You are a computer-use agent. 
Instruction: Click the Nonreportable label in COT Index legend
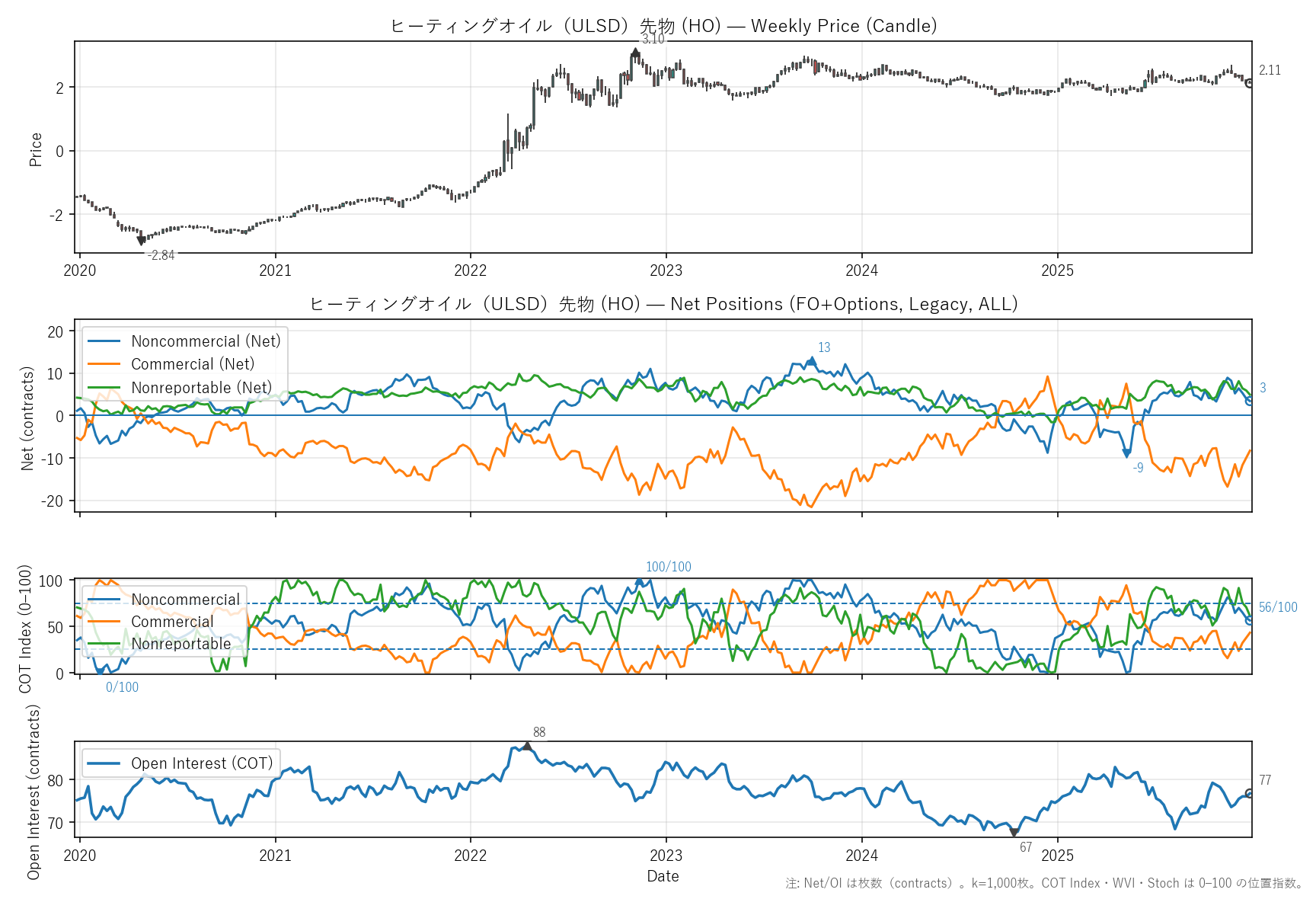180,644
